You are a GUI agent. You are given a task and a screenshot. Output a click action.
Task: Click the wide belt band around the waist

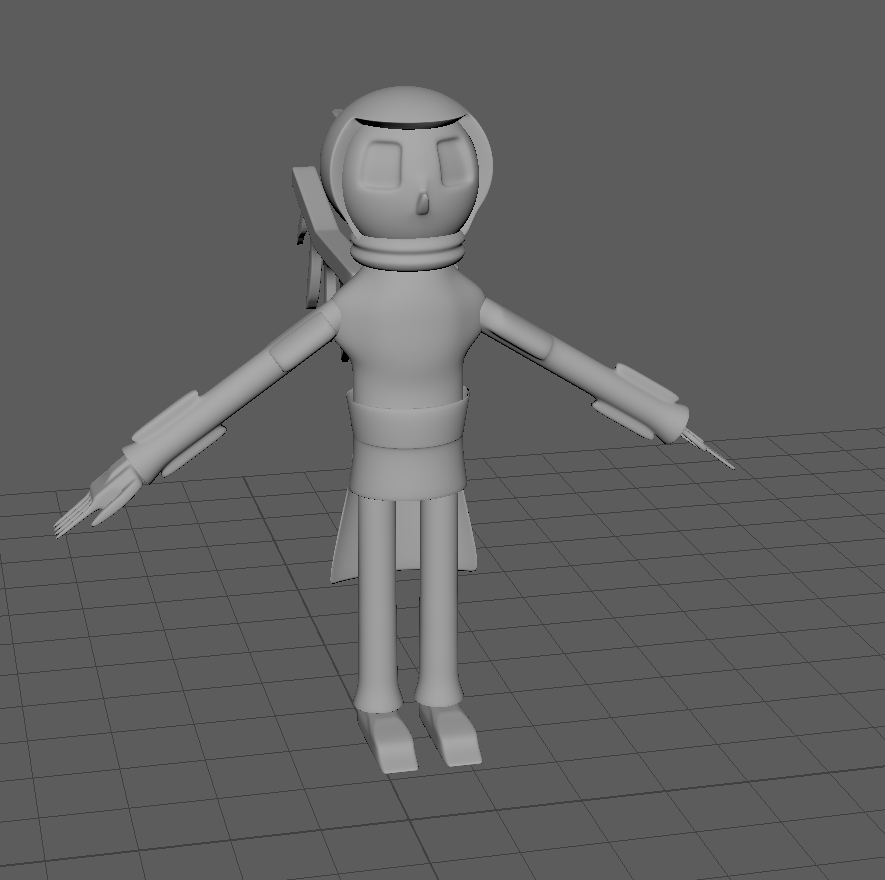pyautogui.click(x=408, y=421)
